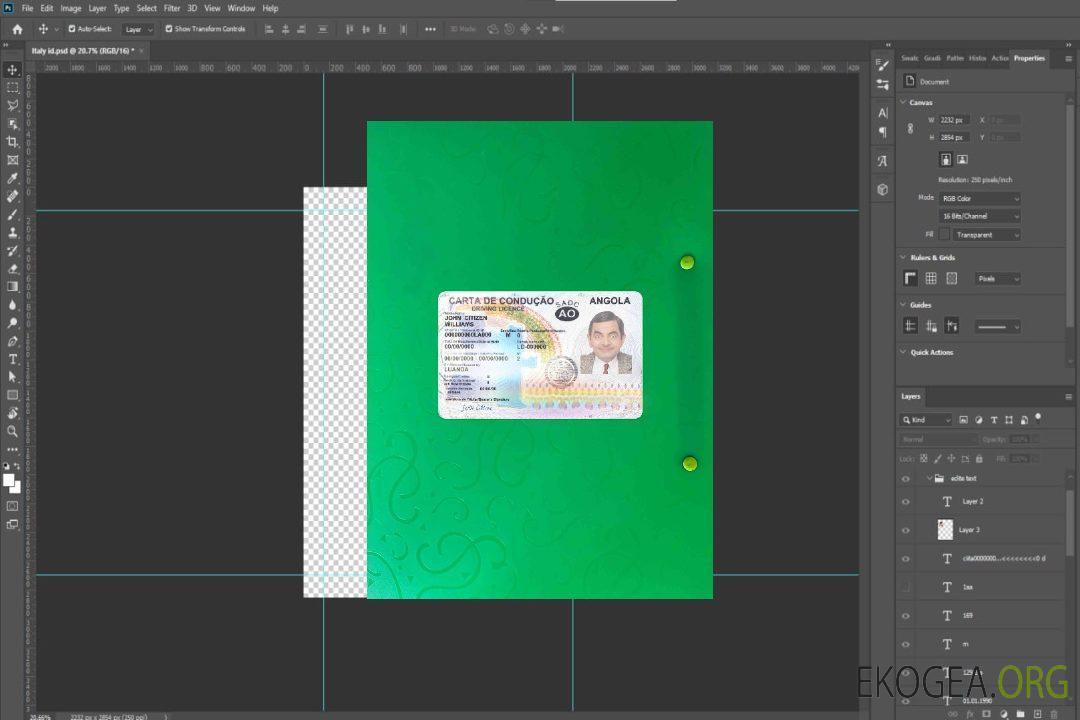
Task: Open the RGB Color mode dropdown
Action: (x=979, y=198)
